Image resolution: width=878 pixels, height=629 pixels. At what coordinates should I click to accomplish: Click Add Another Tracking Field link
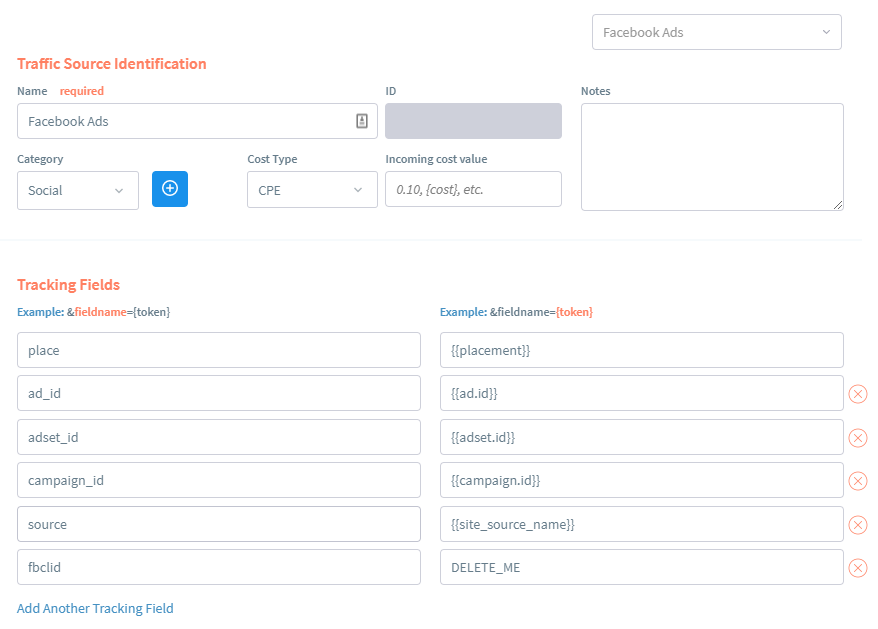click(x=95, y=608)
